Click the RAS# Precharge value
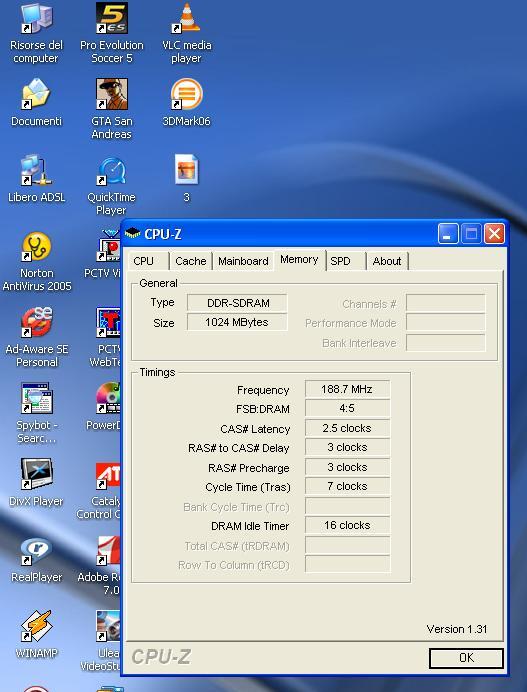The width and height of the screenshot is (527, 692). (347, 467)
